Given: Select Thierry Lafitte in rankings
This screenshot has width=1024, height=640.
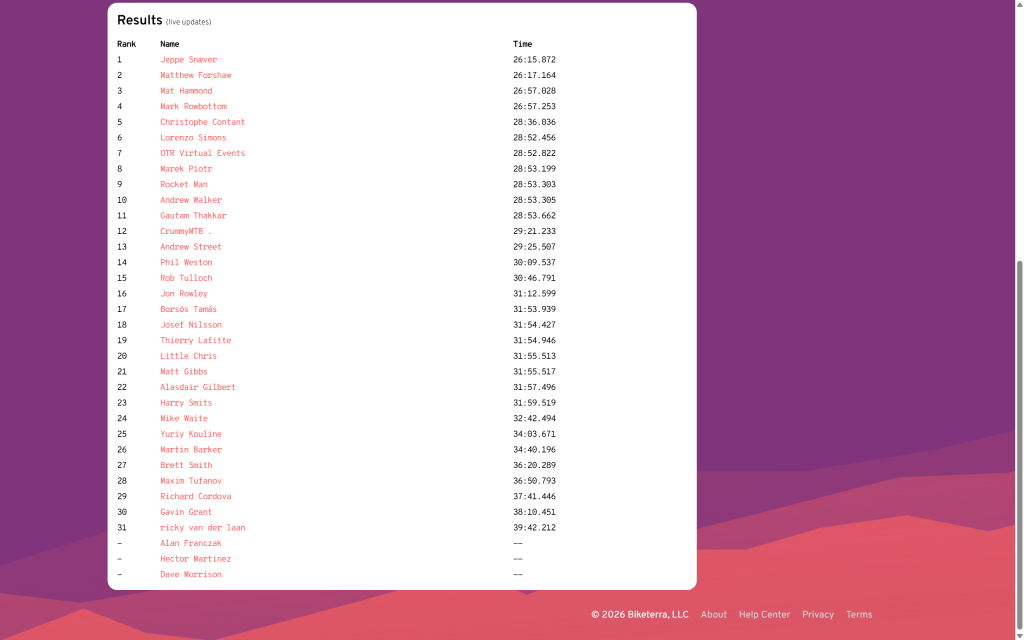Looking at the screenshot, I should (195, 341).
